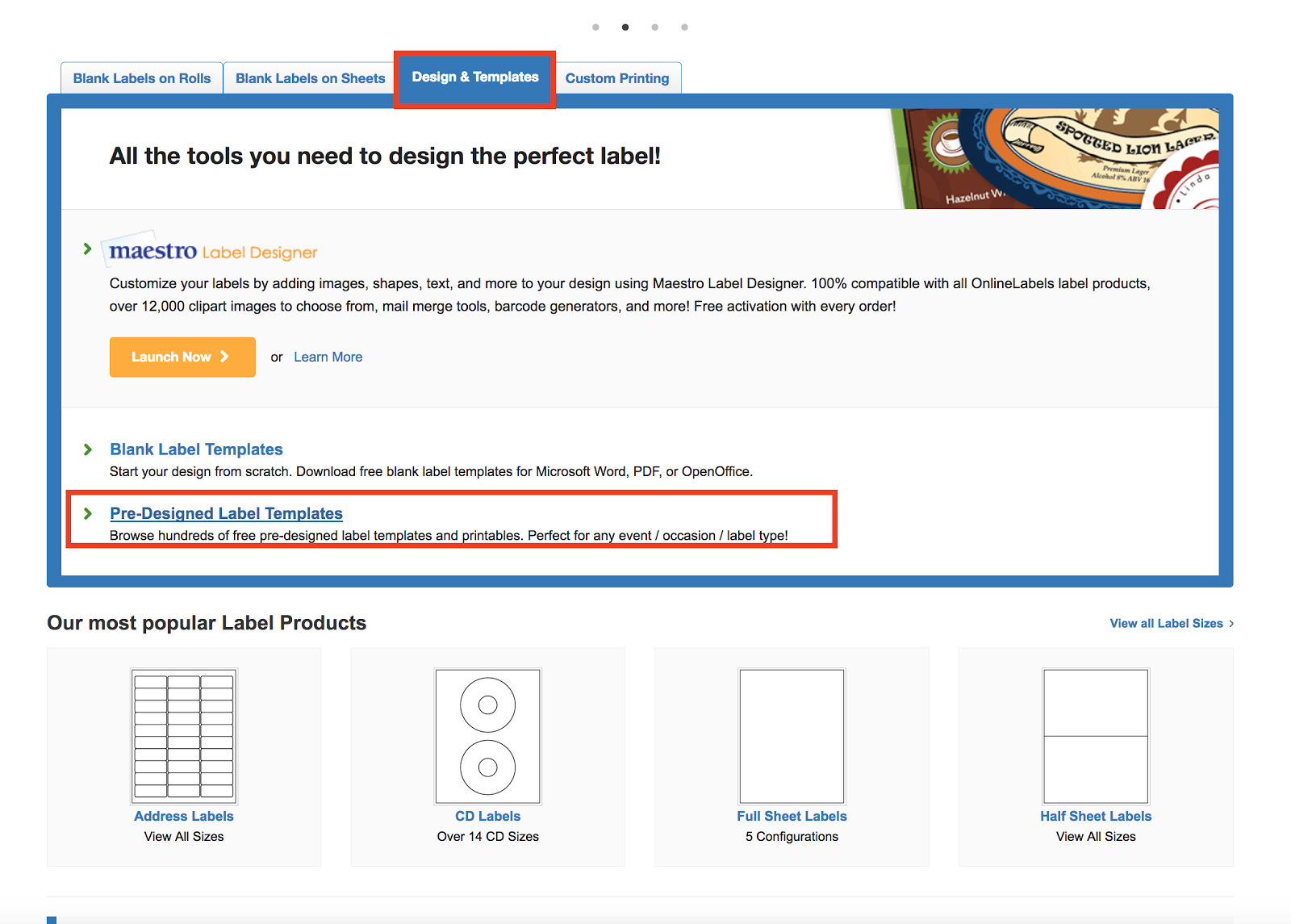Open the Custom Printing tab
The height and width of the screenshot is (924, 1291).
[x=617, y=78]
